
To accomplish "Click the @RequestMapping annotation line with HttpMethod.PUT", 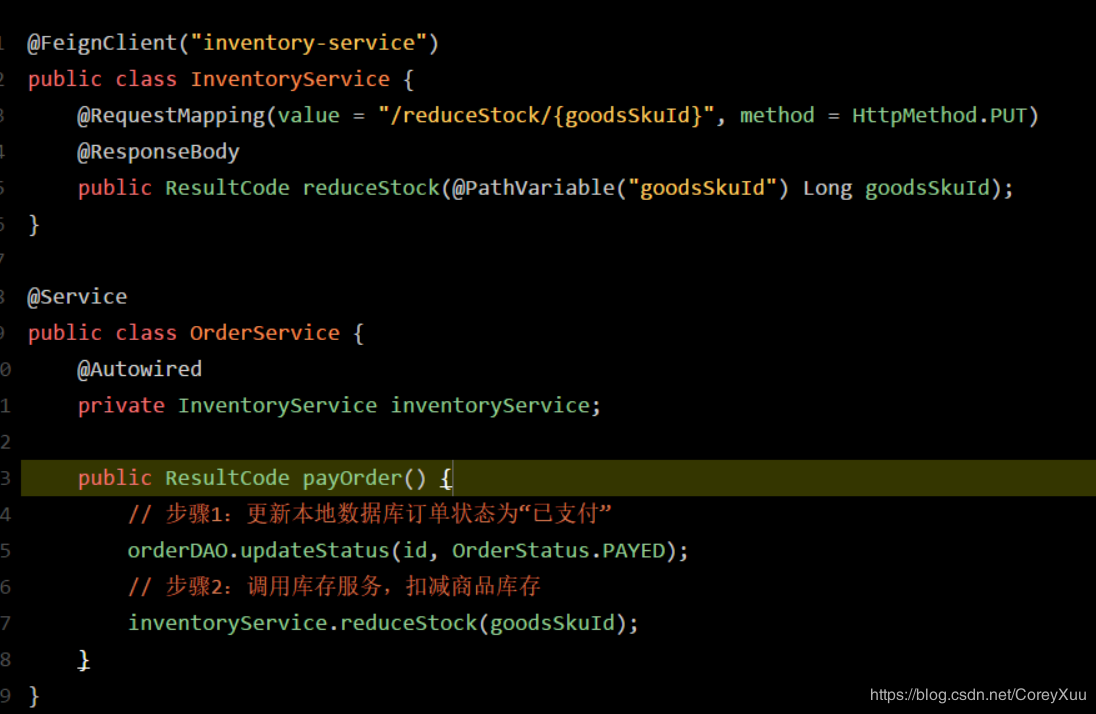I will click(558, 115).
